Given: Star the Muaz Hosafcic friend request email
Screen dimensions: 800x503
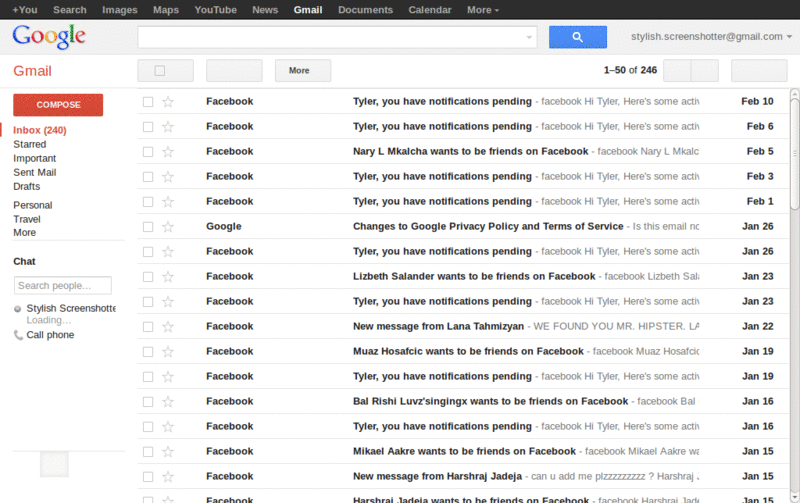Looking at the screenshot, I should pyautogui.click(x=168, y=351).
